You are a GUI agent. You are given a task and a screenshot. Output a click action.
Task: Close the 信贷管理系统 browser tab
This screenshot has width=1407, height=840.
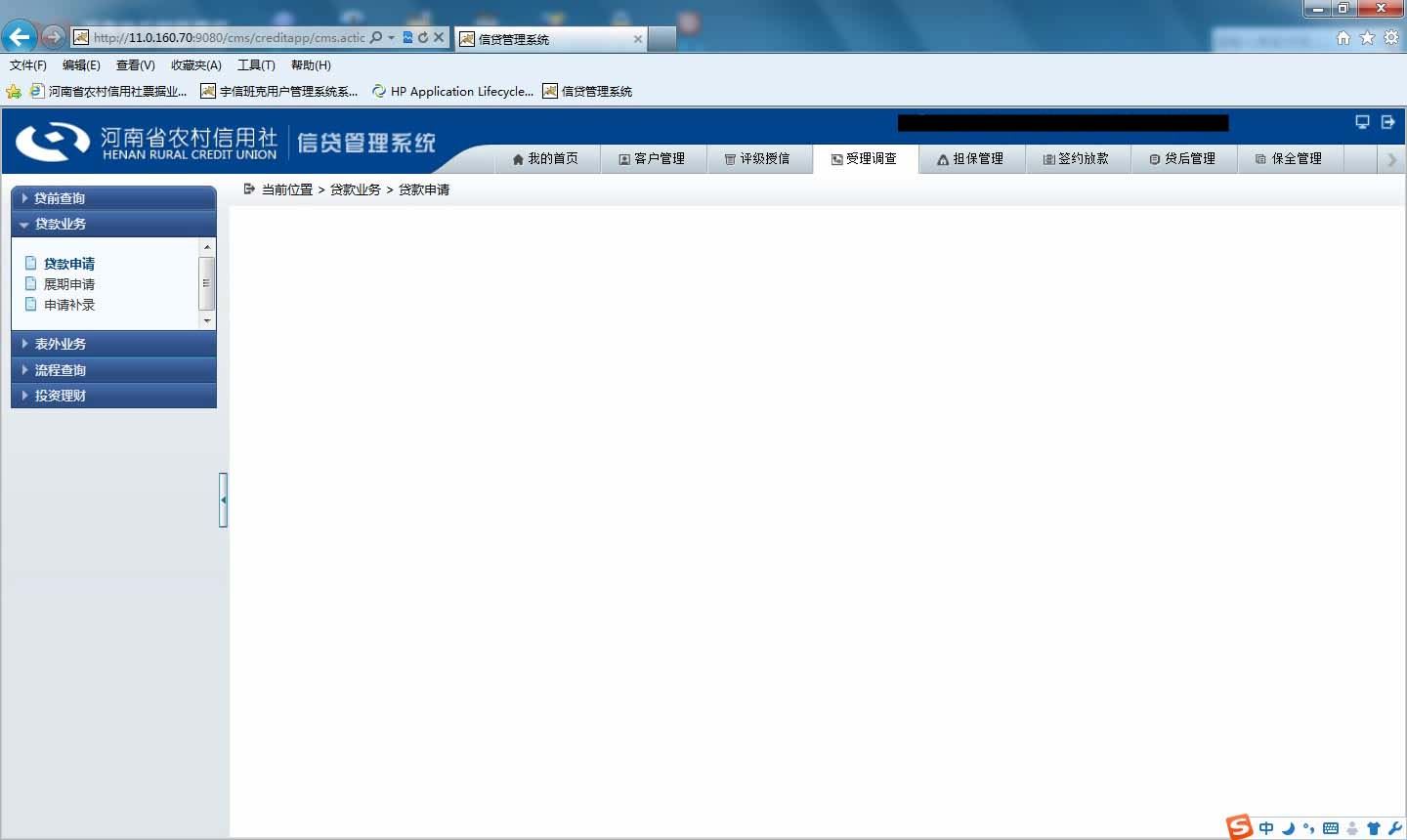638,39
